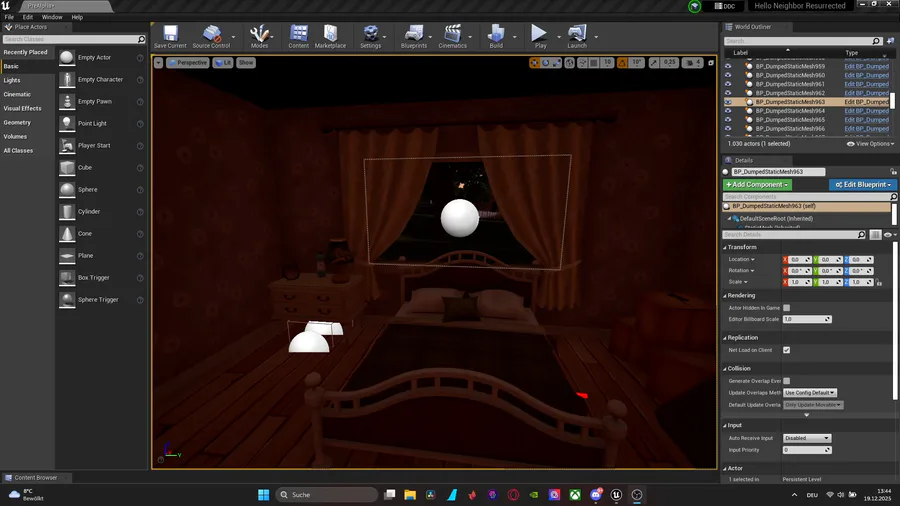The height and width of the screenshot is (506, 900).
Task: Click the Content Browser tab
Action: coord(34,477)
